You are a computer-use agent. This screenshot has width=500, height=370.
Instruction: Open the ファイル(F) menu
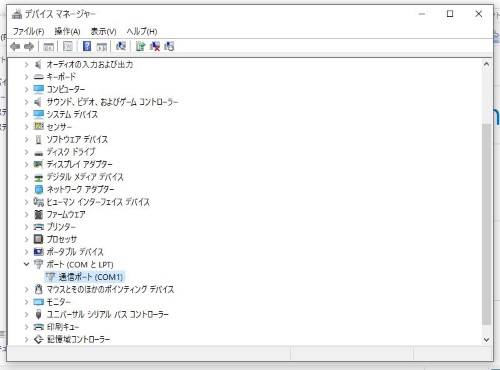point(28,31)
